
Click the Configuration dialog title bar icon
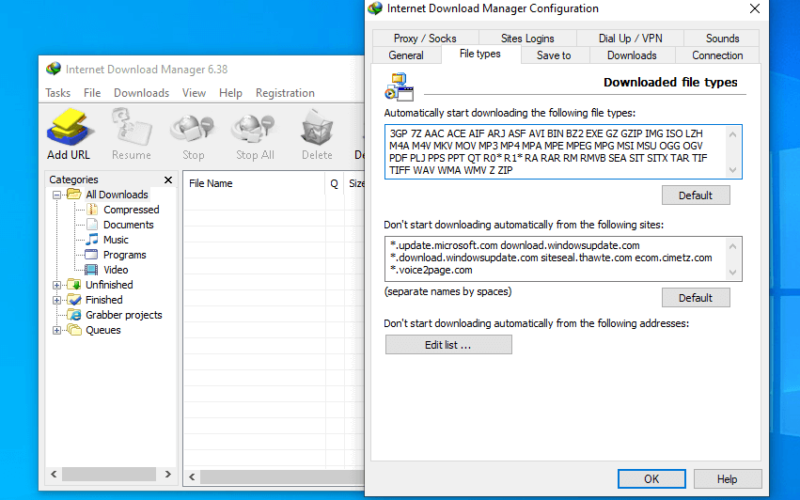375,9
